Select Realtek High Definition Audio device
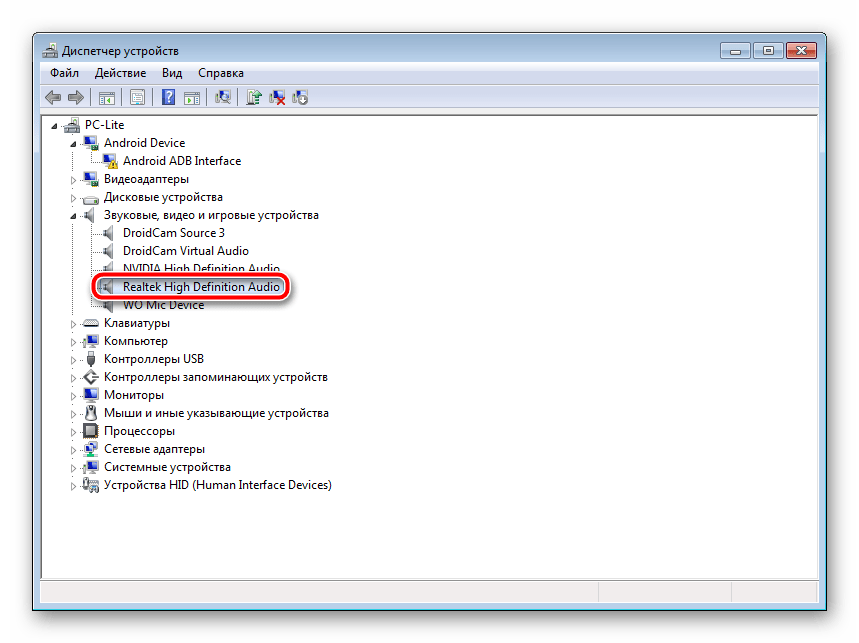Screen dimensions: 859x643 201,287
